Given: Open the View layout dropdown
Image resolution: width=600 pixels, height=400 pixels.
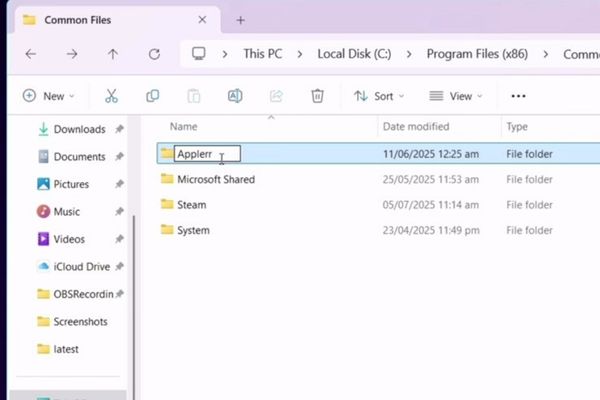Looking at the screenshot, I should [455, 96].
